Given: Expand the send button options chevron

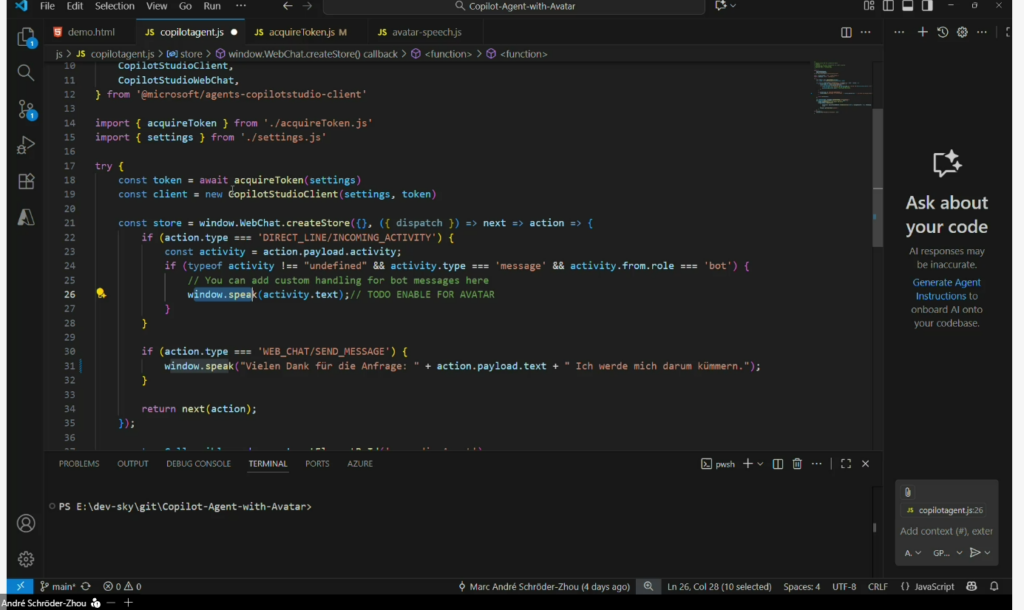Looking at the screenshot, I should (x=987, y=552).
